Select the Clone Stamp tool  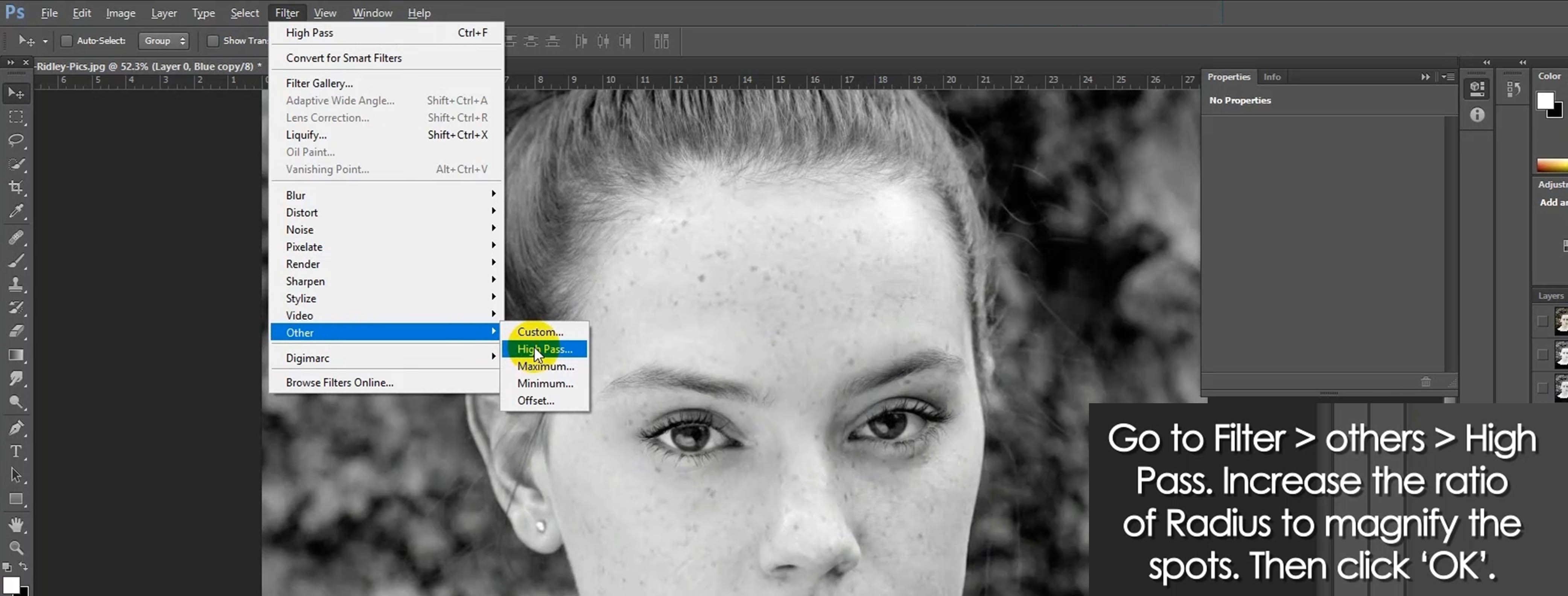pyautogui.click(x=16, y=284)
